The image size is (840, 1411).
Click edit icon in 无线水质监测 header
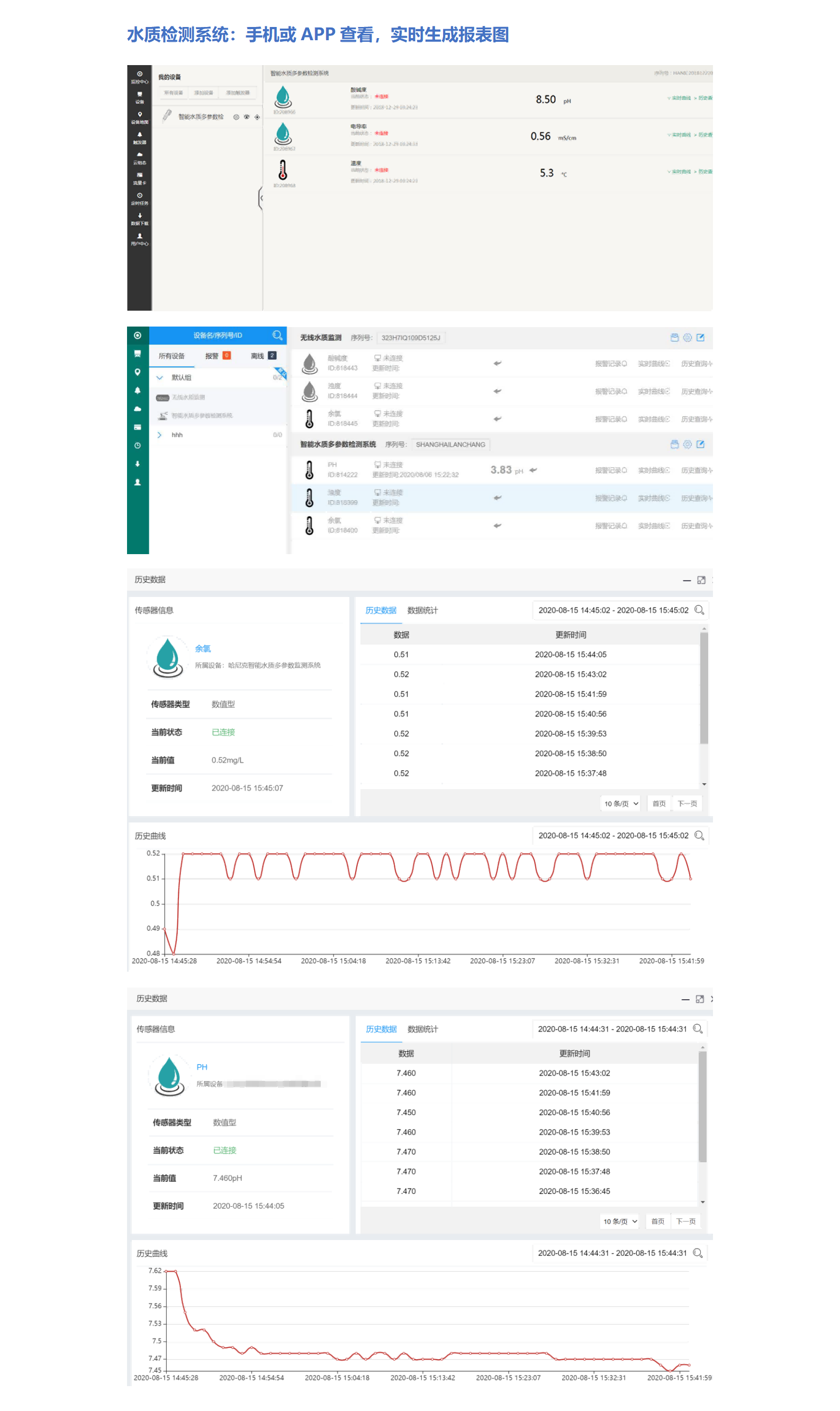(700, 337)
